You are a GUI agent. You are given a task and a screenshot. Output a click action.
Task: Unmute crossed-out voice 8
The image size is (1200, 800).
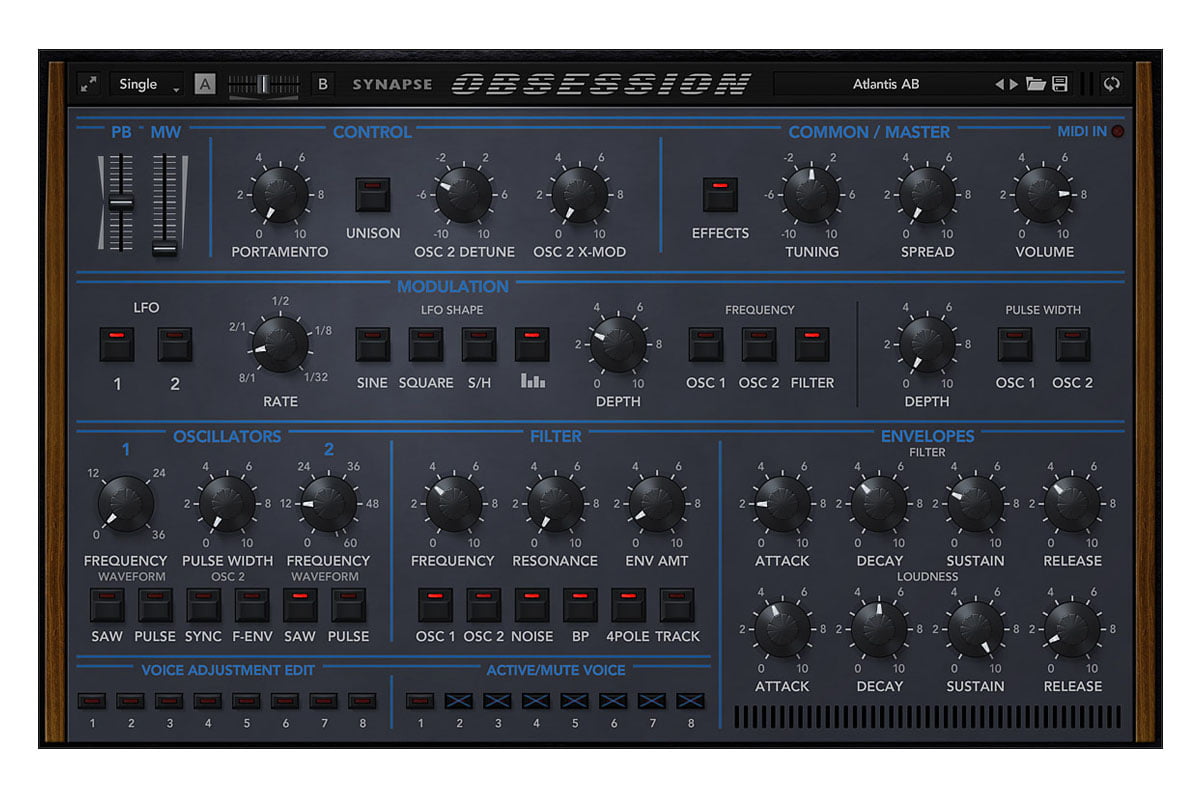pos(690,701)
